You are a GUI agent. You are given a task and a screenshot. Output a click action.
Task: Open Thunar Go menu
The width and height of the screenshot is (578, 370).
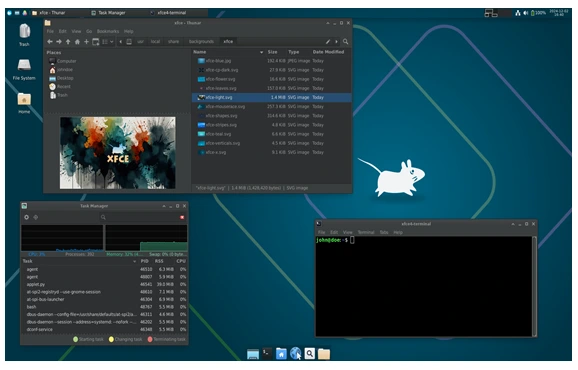click(x=89, y=31)
